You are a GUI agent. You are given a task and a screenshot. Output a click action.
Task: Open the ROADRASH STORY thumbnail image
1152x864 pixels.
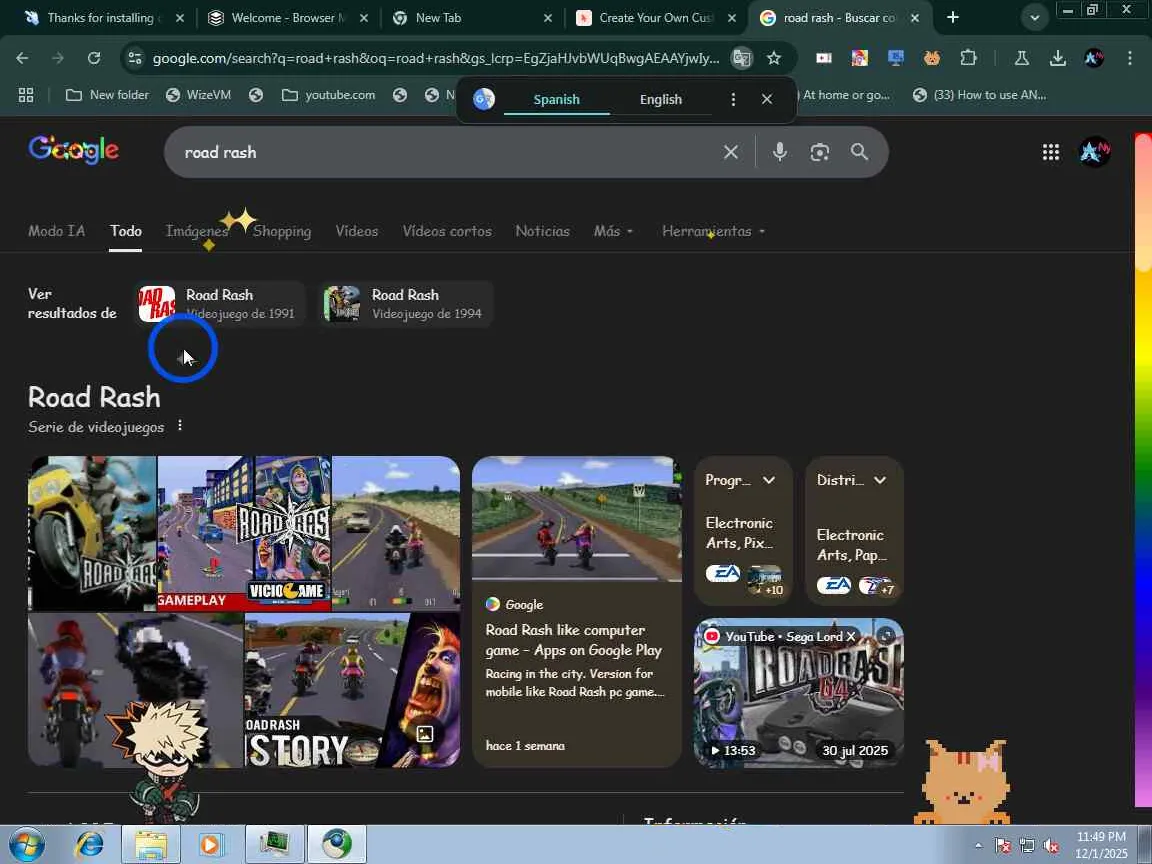click(x=352, y=691)
